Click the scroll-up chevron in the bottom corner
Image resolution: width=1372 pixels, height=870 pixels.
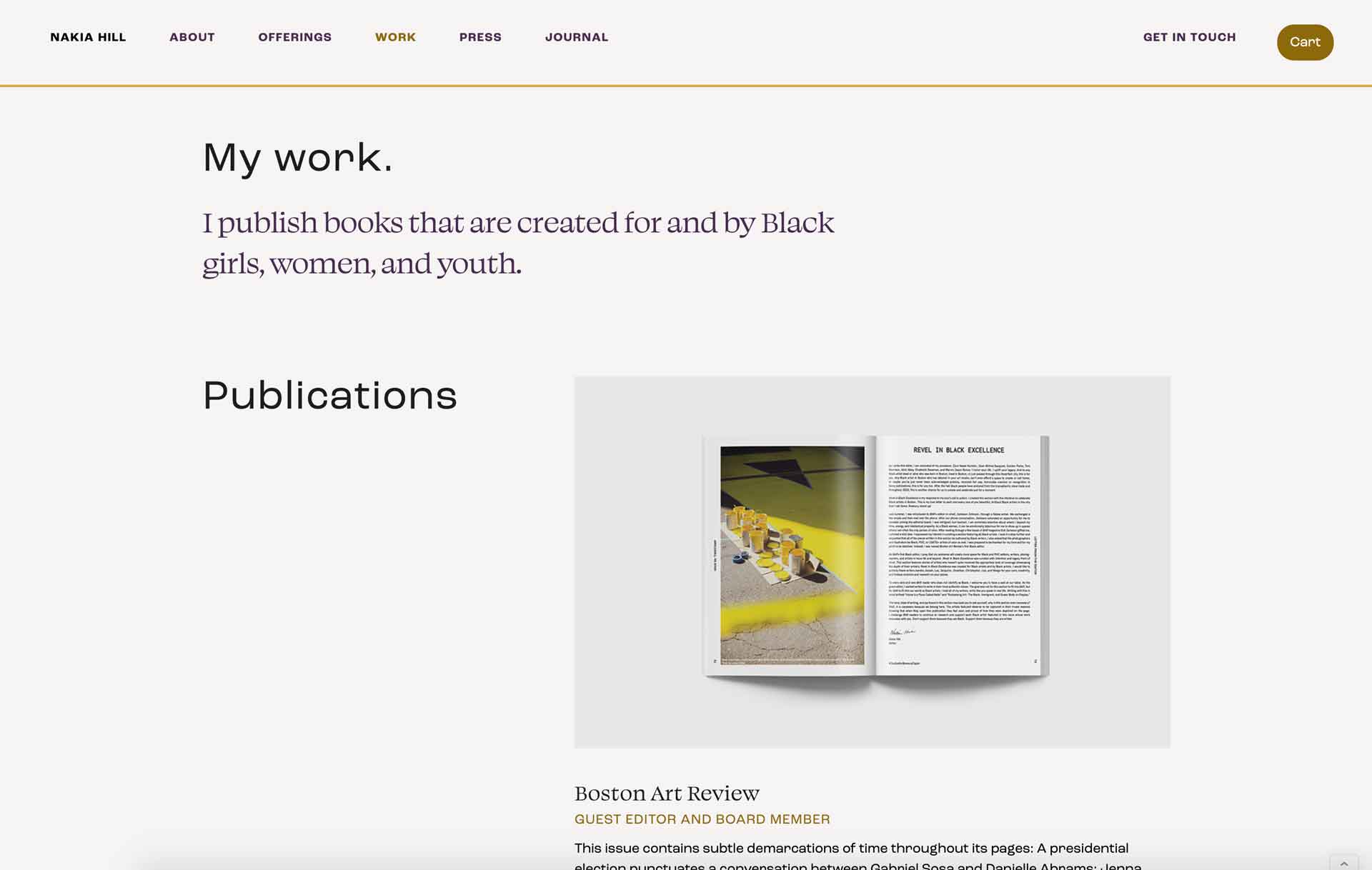1343,863
